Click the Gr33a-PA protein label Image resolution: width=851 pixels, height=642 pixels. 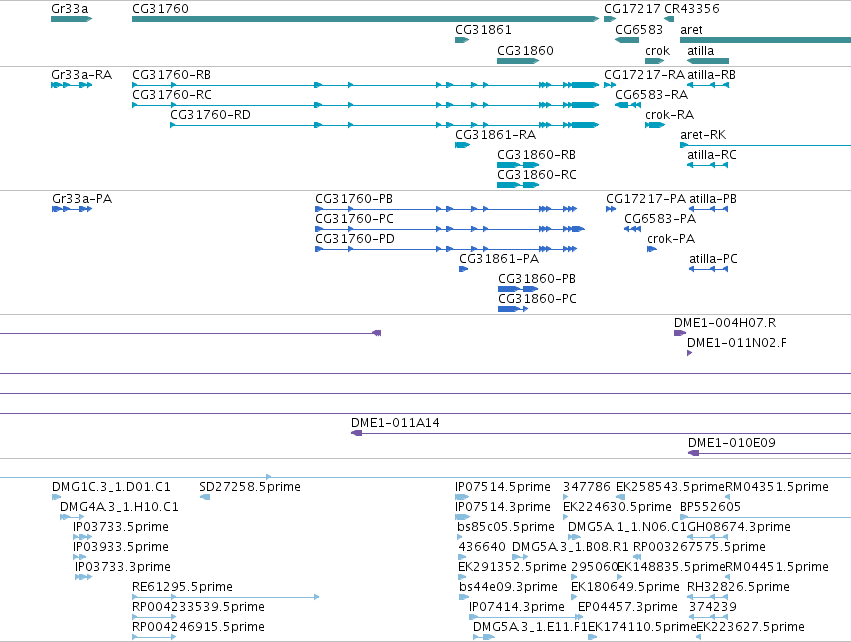click(x=82, y=199)
